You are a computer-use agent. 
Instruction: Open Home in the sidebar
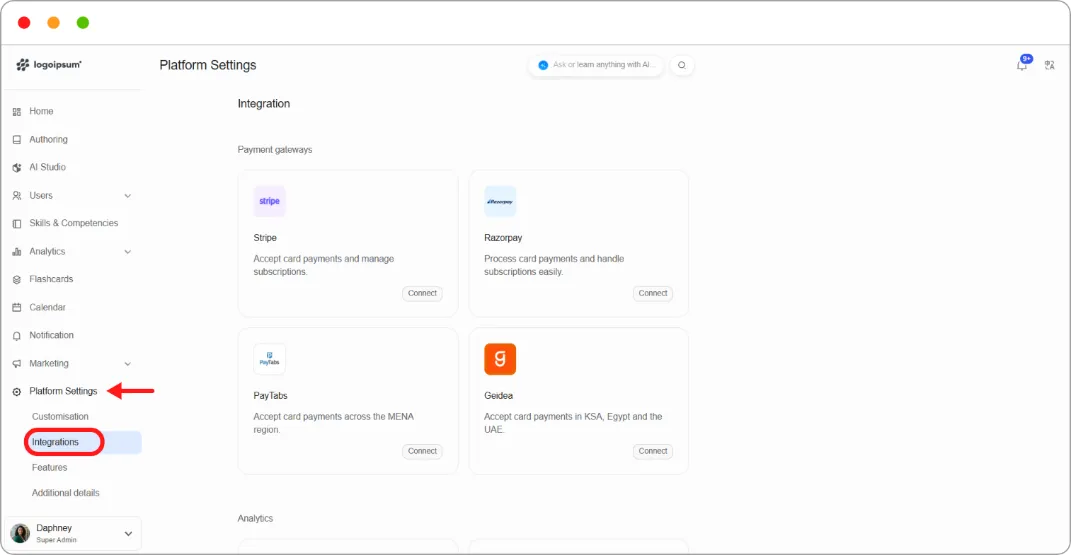[41, 111]
